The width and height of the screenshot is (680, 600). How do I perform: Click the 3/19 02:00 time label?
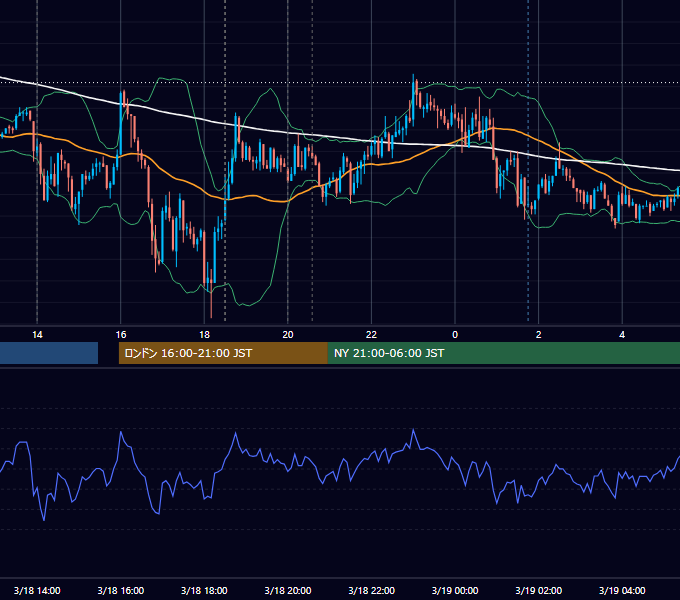tap(538, 590)
